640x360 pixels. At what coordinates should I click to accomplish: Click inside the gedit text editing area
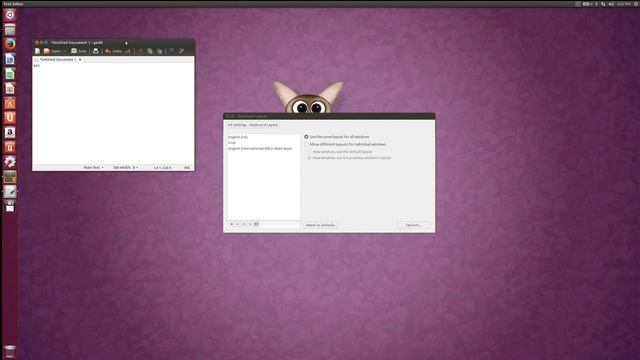click(113, 114)
